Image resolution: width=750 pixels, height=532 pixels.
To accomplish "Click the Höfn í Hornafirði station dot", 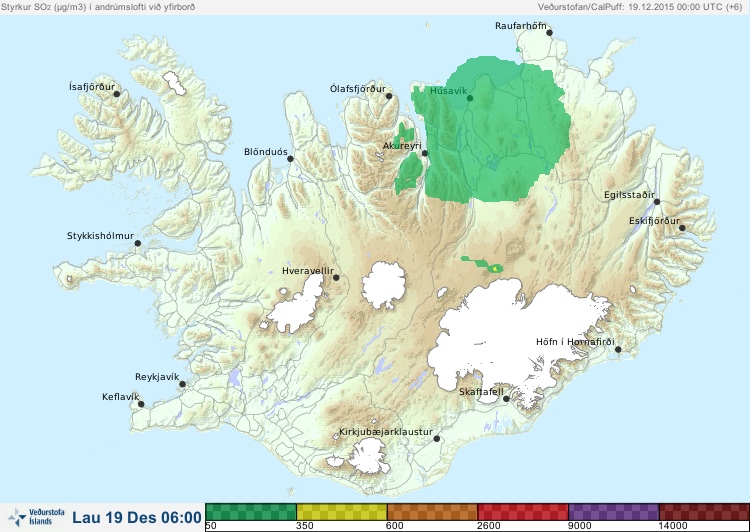I will tap(618, 350).
